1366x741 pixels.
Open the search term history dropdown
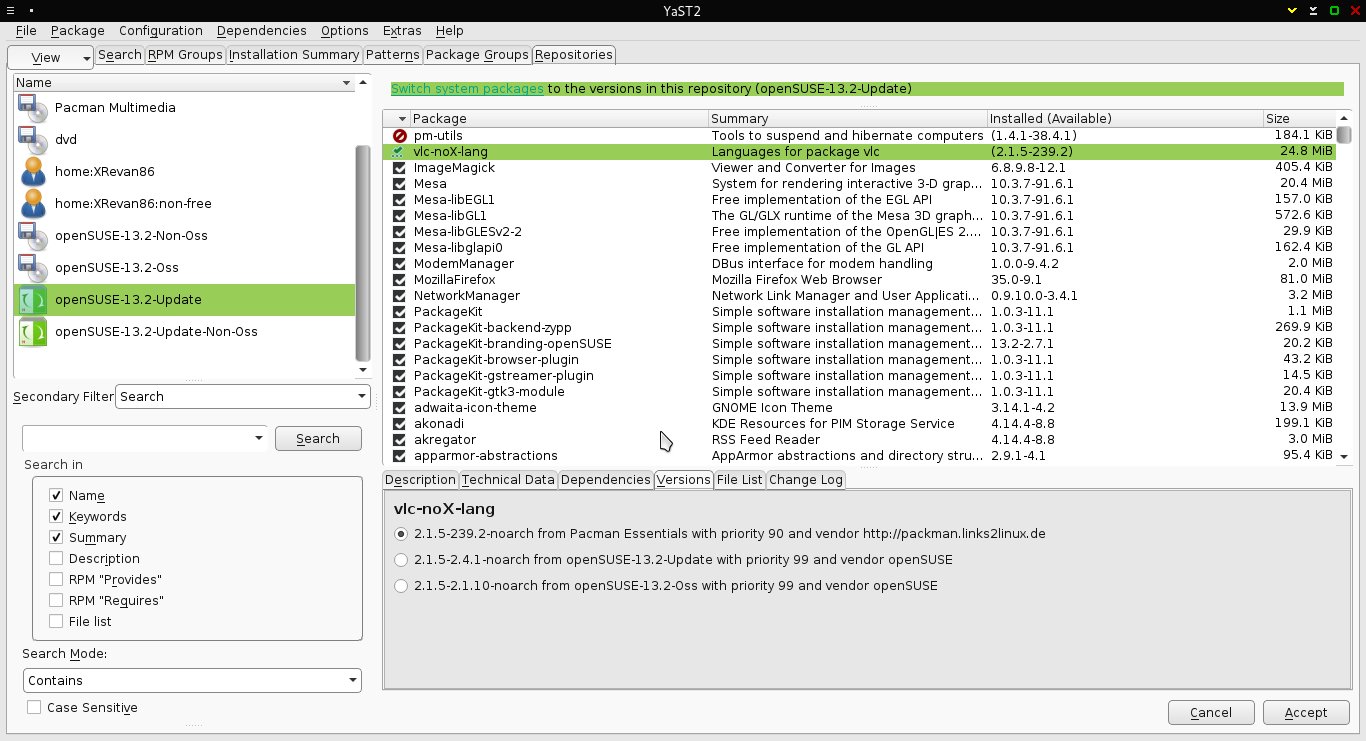(259, 438)
